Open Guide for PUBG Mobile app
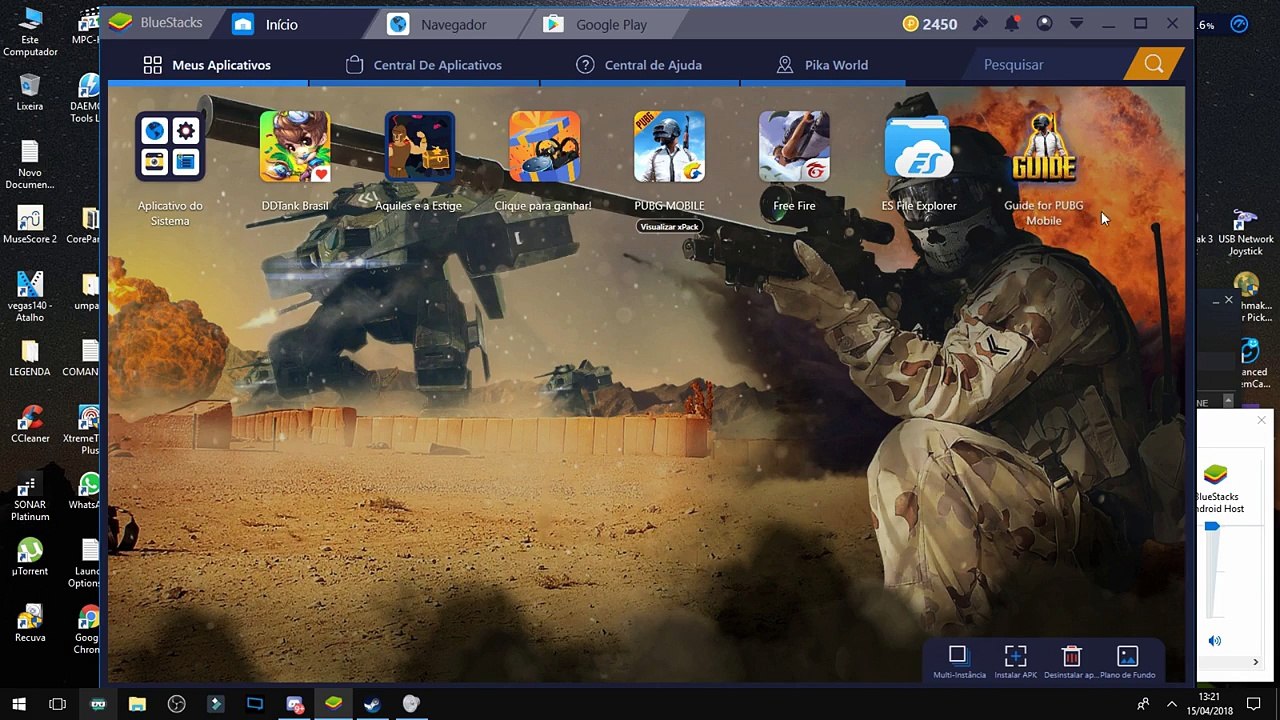The width and height of the screenshot is (1280, 720). coord(1043,147)
